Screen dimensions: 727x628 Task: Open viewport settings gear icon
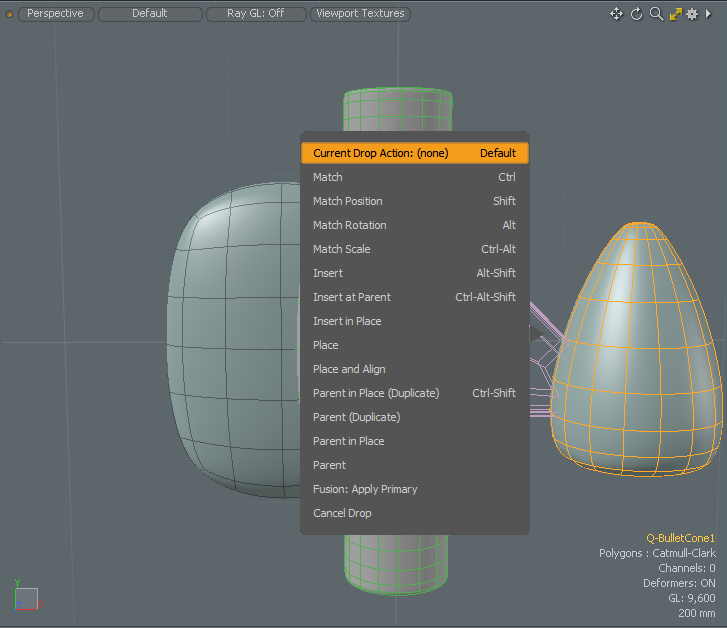[691, 14]
